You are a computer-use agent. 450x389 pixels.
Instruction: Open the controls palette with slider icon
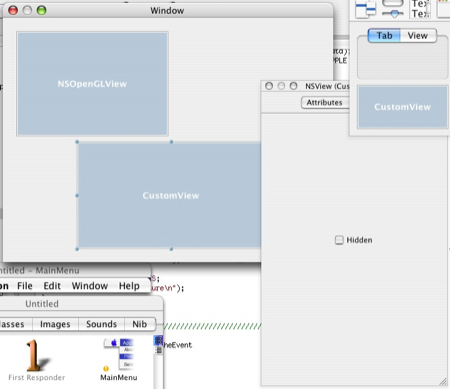[393, 9]
